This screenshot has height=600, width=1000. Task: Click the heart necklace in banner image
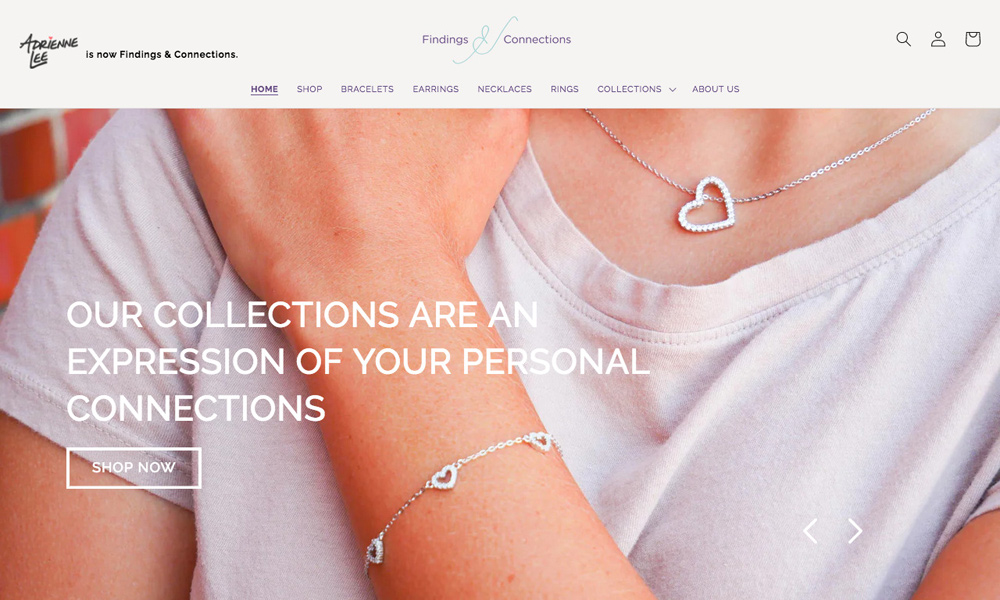(x=706, y=205)
